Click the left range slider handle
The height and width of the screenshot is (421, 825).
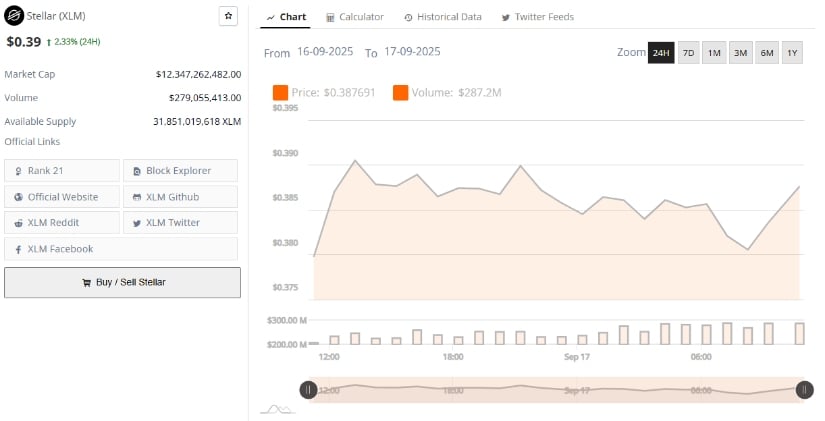coord(309,390)
